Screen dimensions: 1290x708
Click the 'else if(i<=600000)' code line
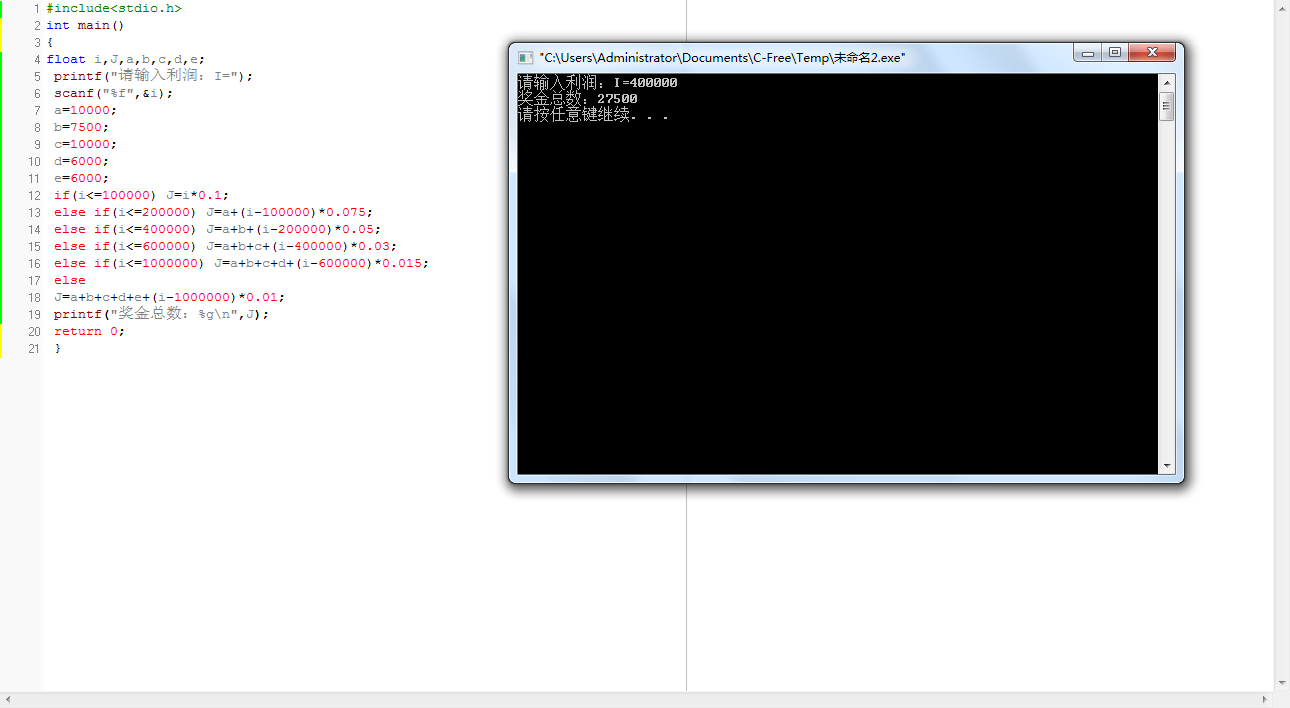225,246
